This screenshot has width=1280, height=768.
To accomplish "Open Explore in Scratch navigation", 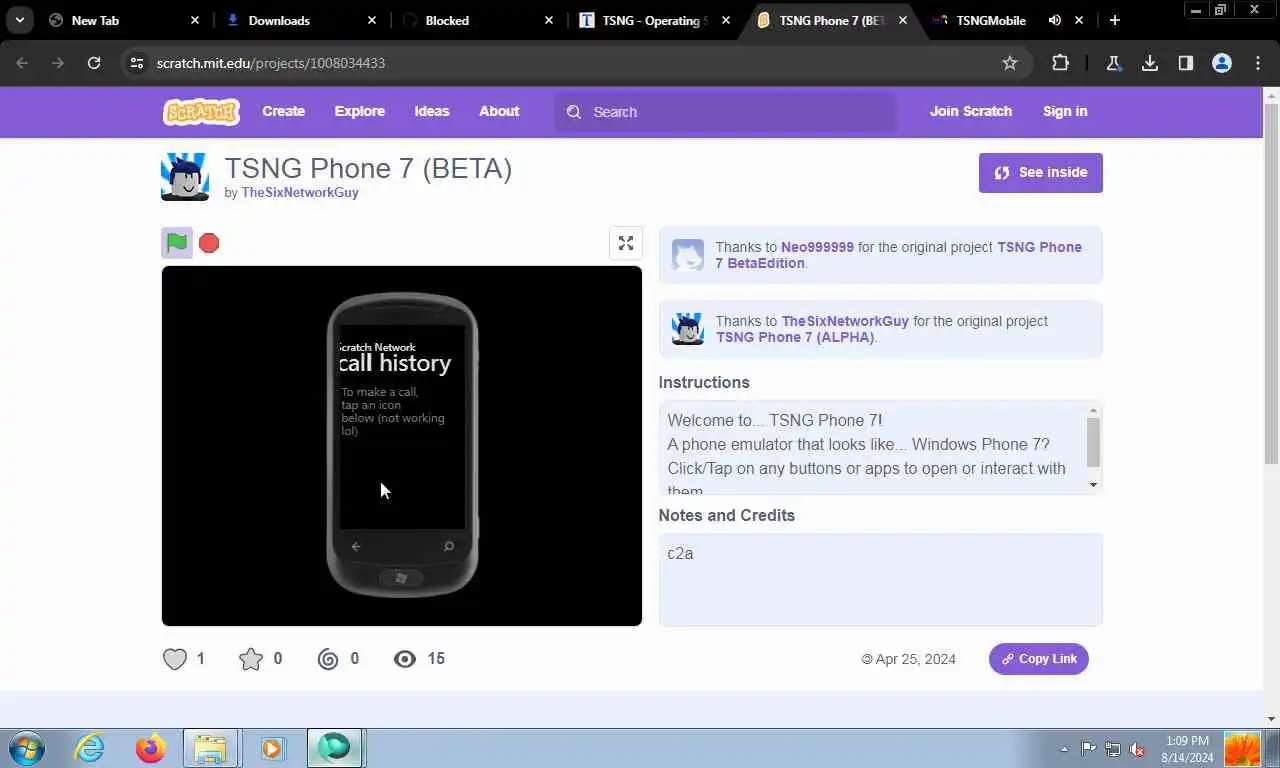I will pos(360,111).
